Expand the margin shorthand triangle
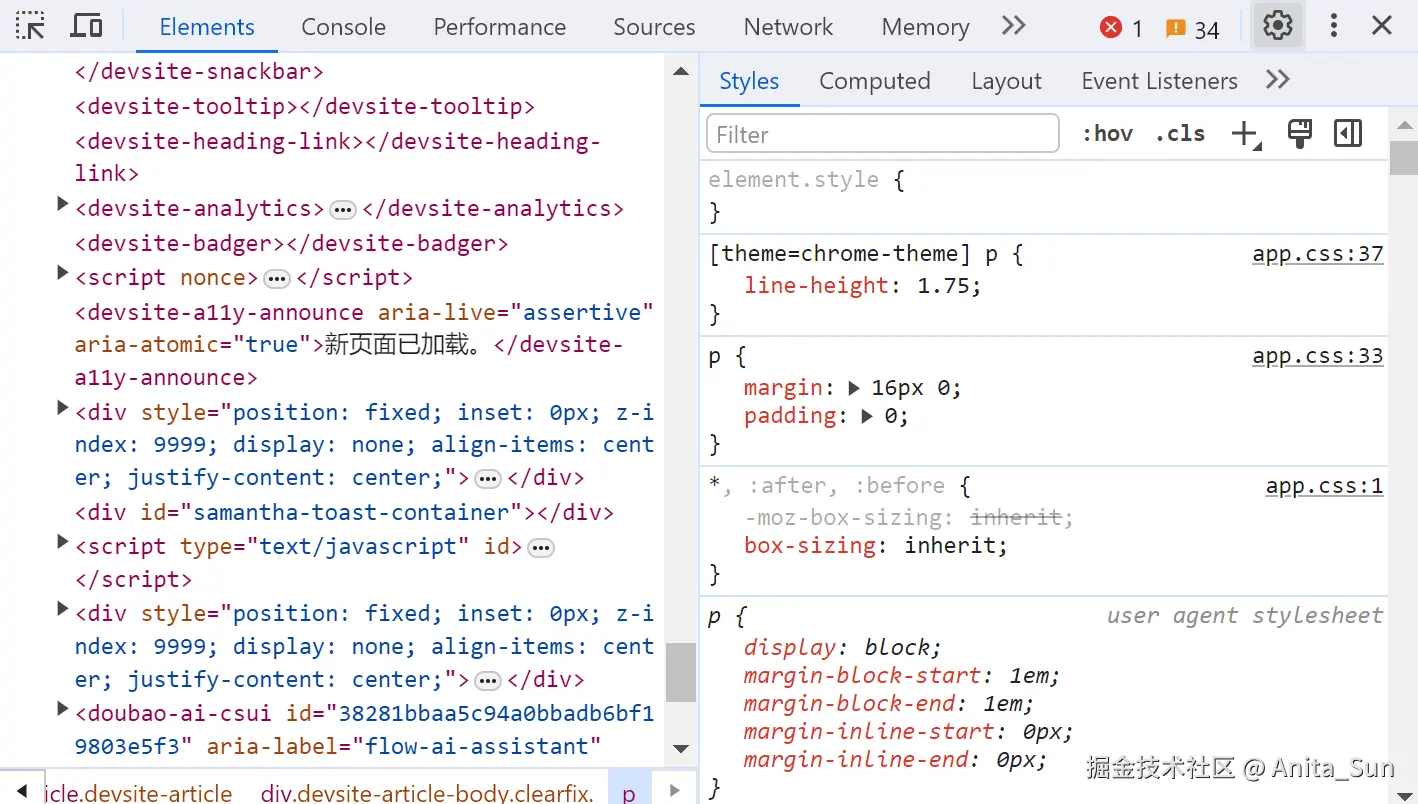 [855, 387]
